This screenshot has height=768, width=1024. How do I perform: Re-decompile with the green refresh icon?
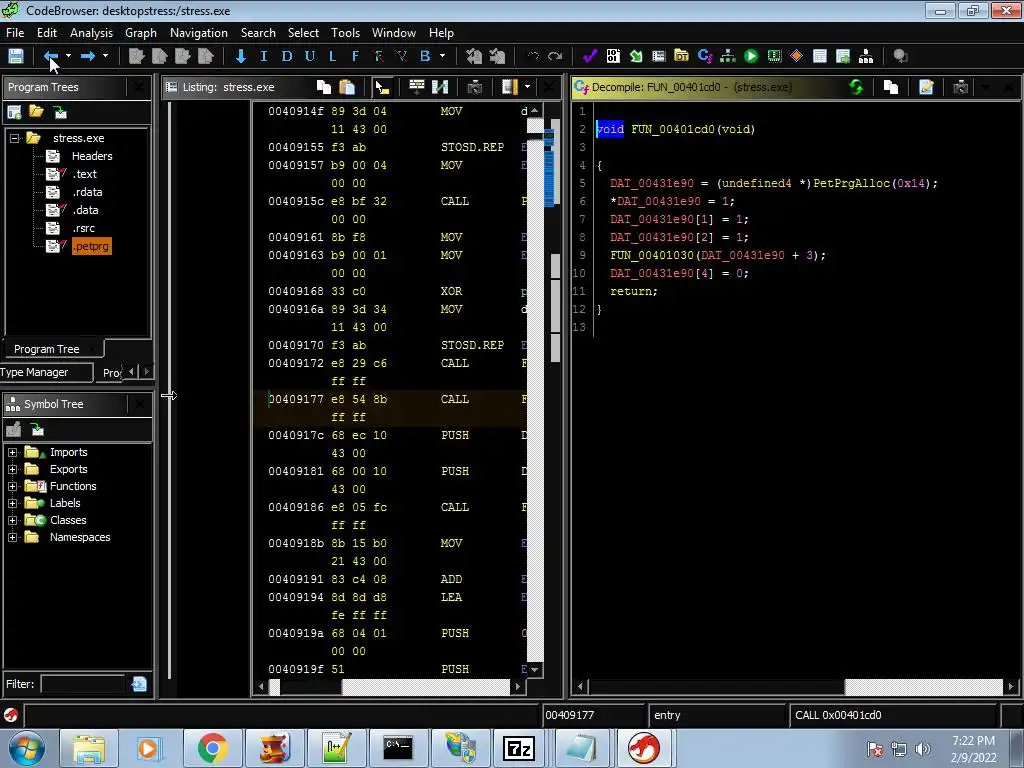pyautogui.click(x=856, y=87)
